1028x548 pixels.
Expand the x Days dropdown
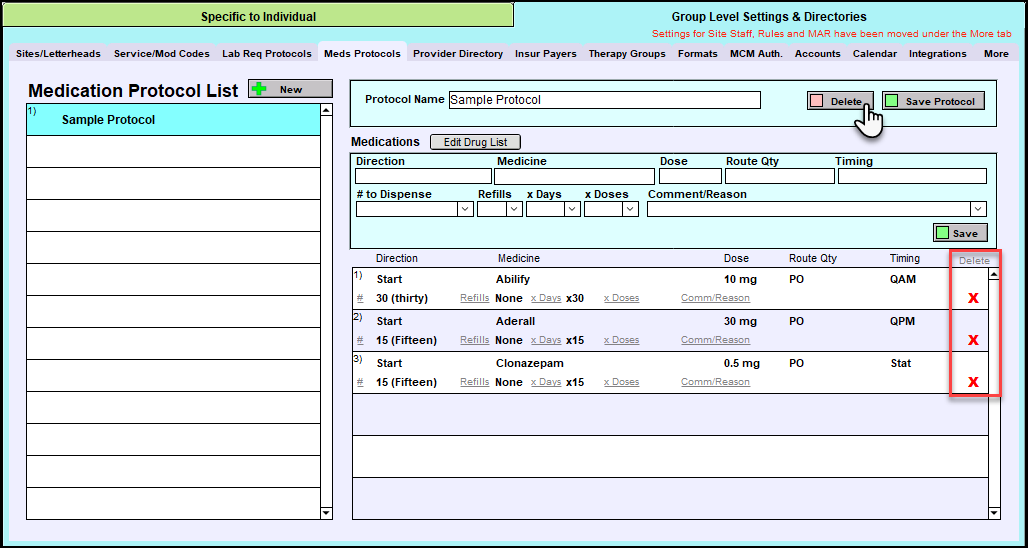tap(572, 209)
